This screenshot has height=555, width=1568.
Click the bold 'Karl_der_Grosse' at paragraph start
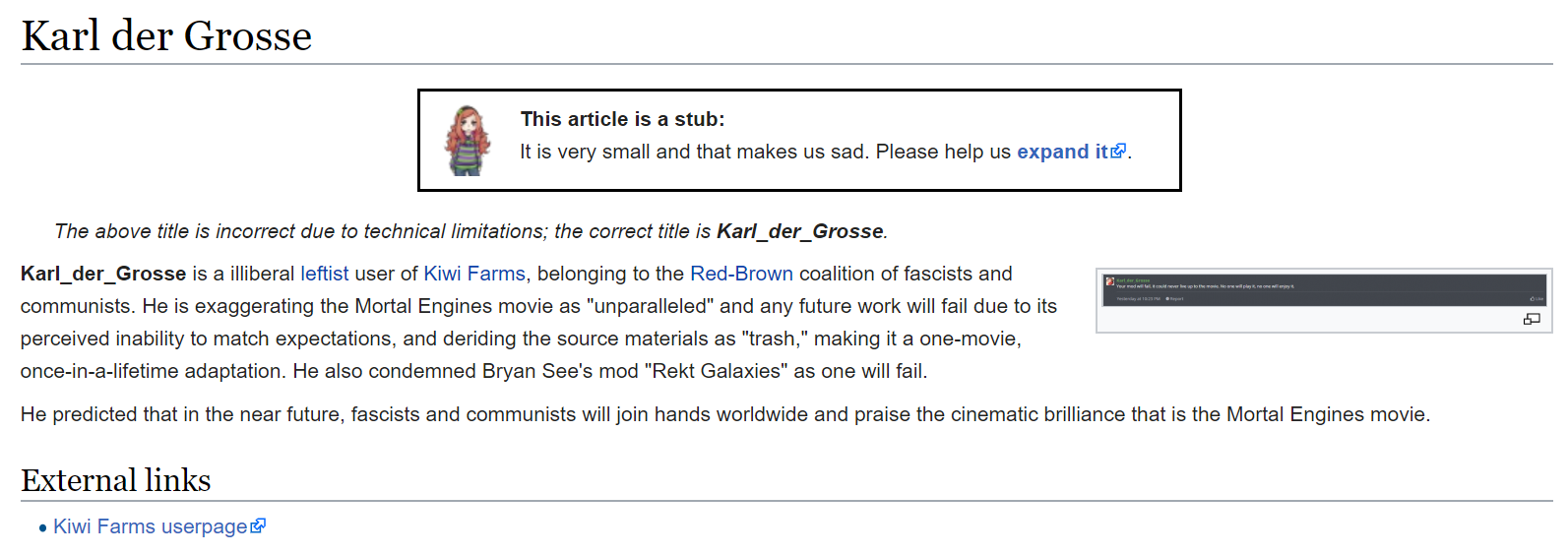pyautogui.click(x=103, y=274)
